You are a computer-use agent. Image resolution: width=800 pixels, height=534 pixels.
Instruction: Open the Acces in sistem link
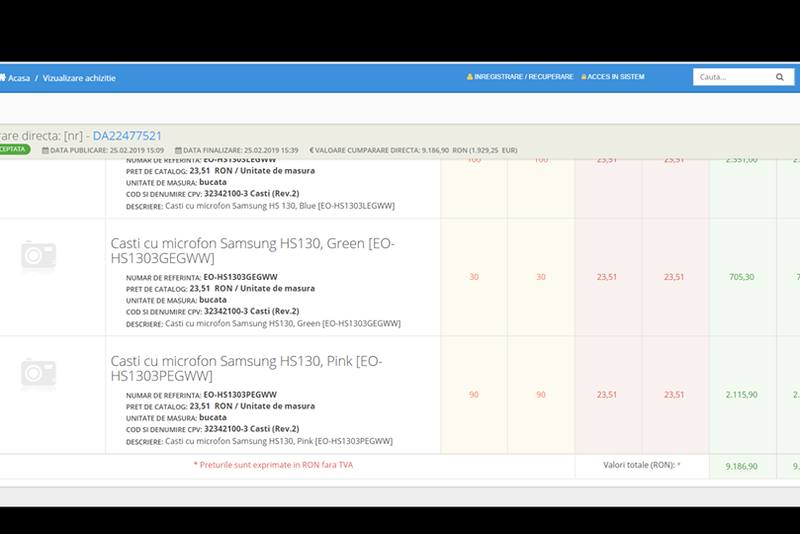pos(616,77)
